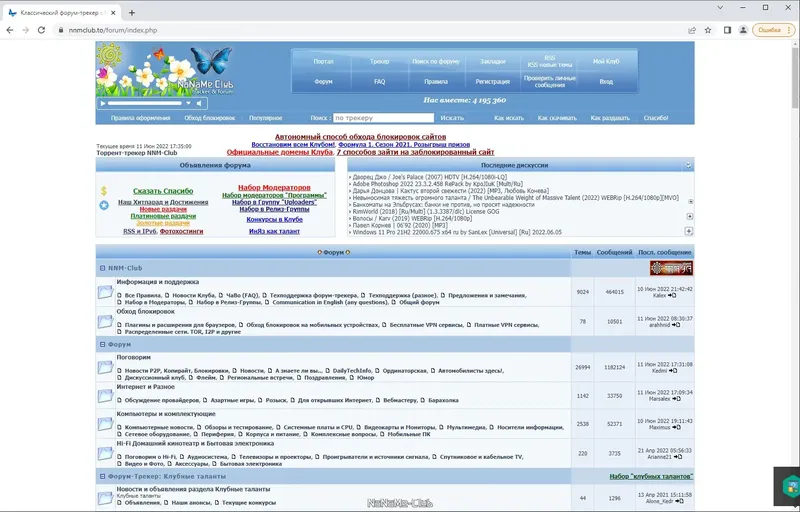Screen dimensions: 800x512
Task: Open a new browser tab with plus button
Action: pyautogui.click(x=132, y=13)
